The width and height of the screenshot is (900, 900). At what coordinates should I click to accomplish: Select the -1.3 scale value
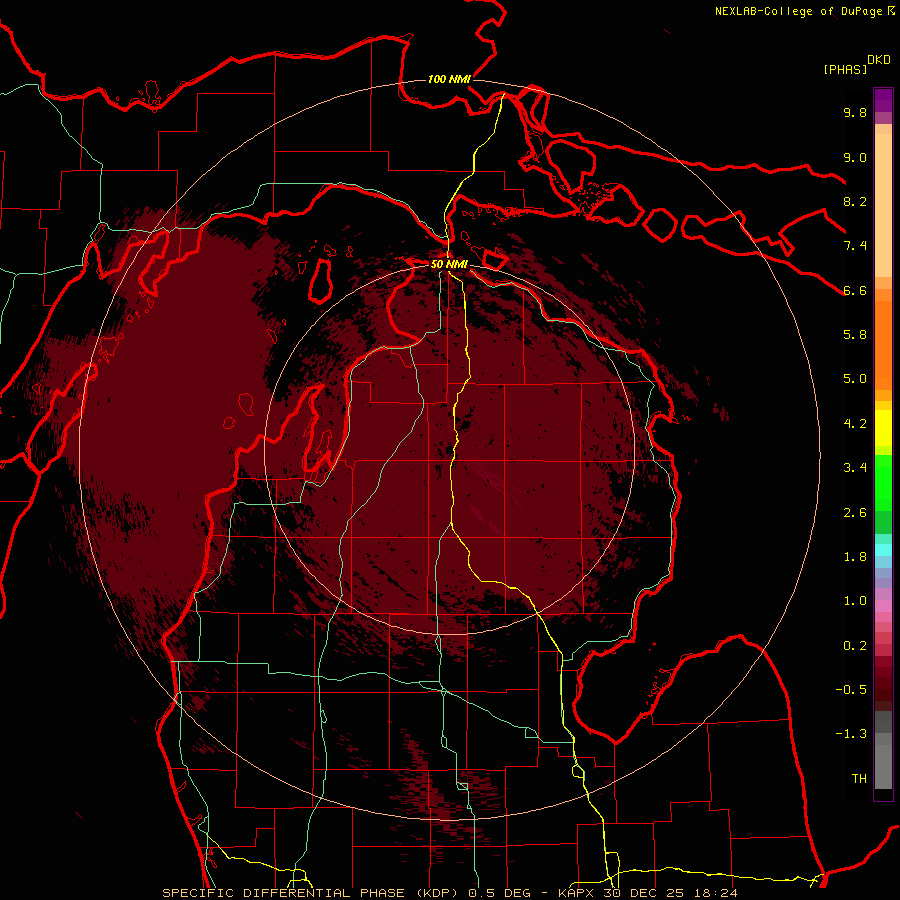pos(851,734)
